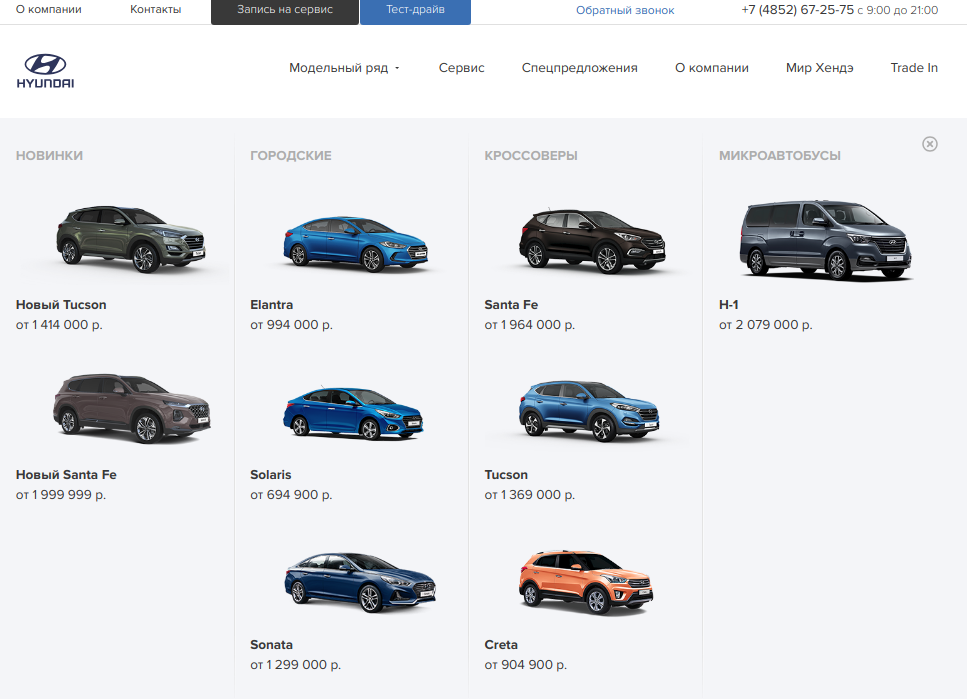This screenshot has height=699, width=967.
Task: Select the Новый Santa Fe car image
Action: coord(131,408)
